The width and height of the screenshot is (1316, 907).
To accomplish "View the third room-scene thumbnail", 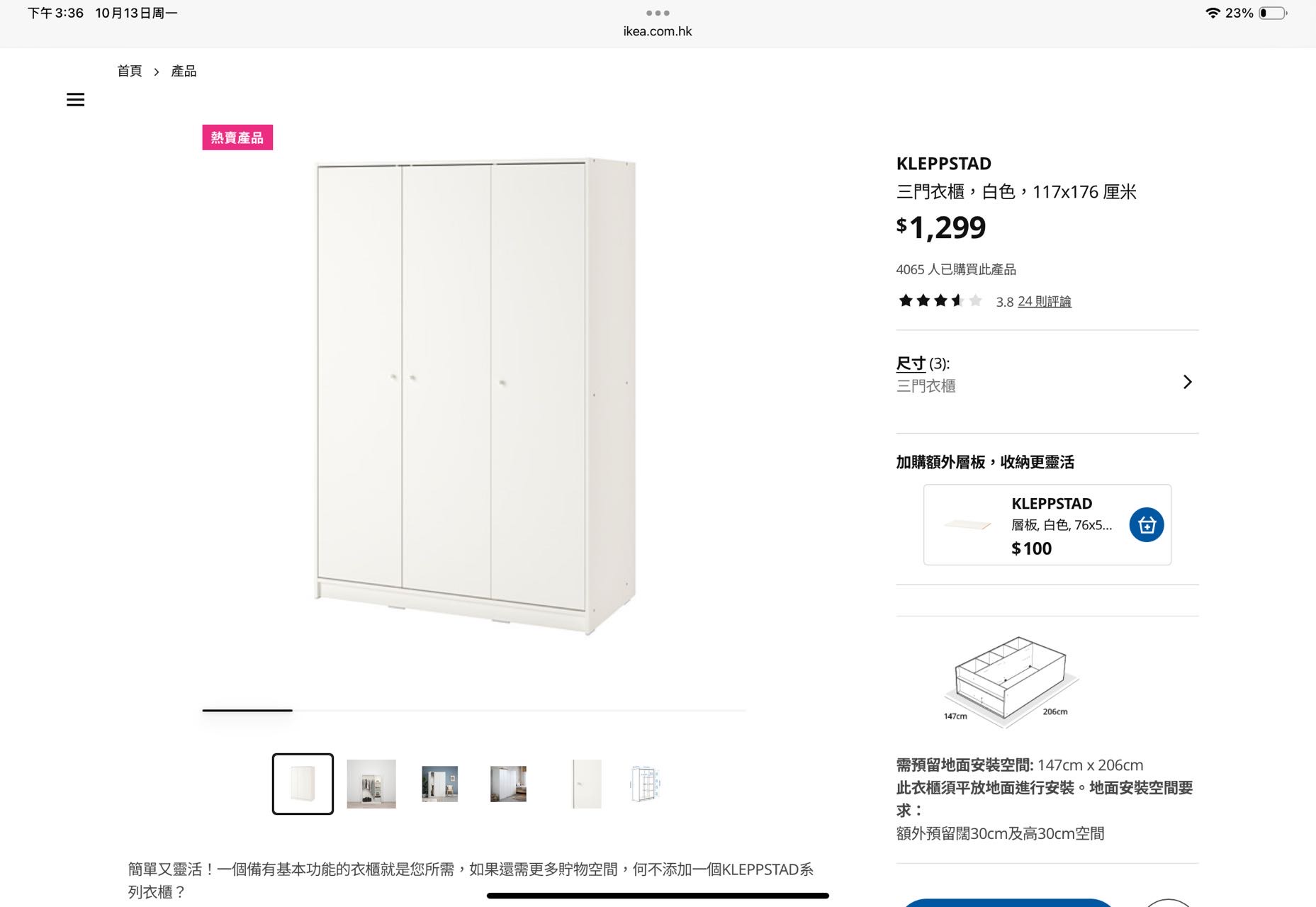I will (x=439, y=784).
